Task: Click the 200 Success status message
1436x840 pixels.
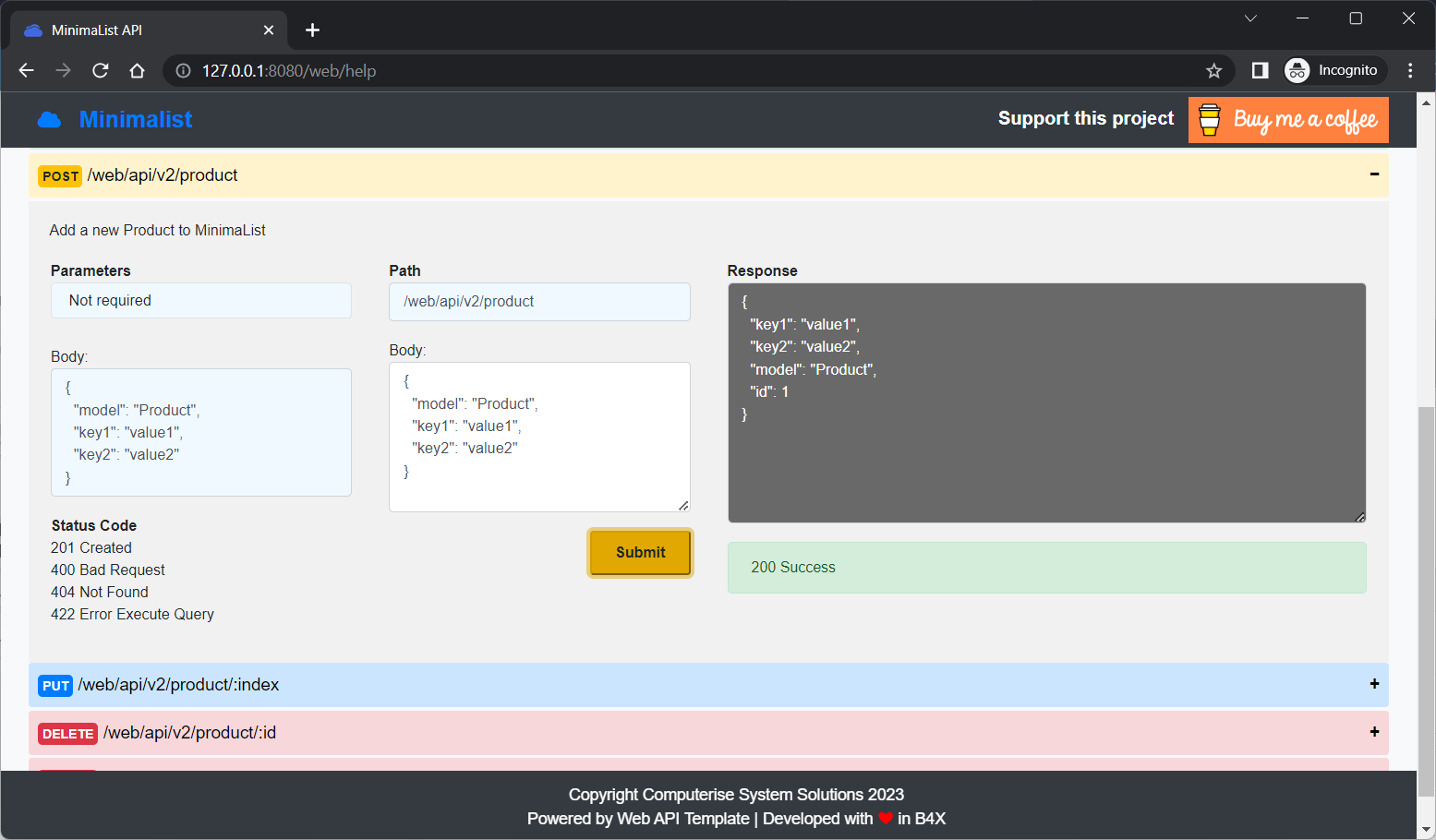Action: (x=1046, y=568)
